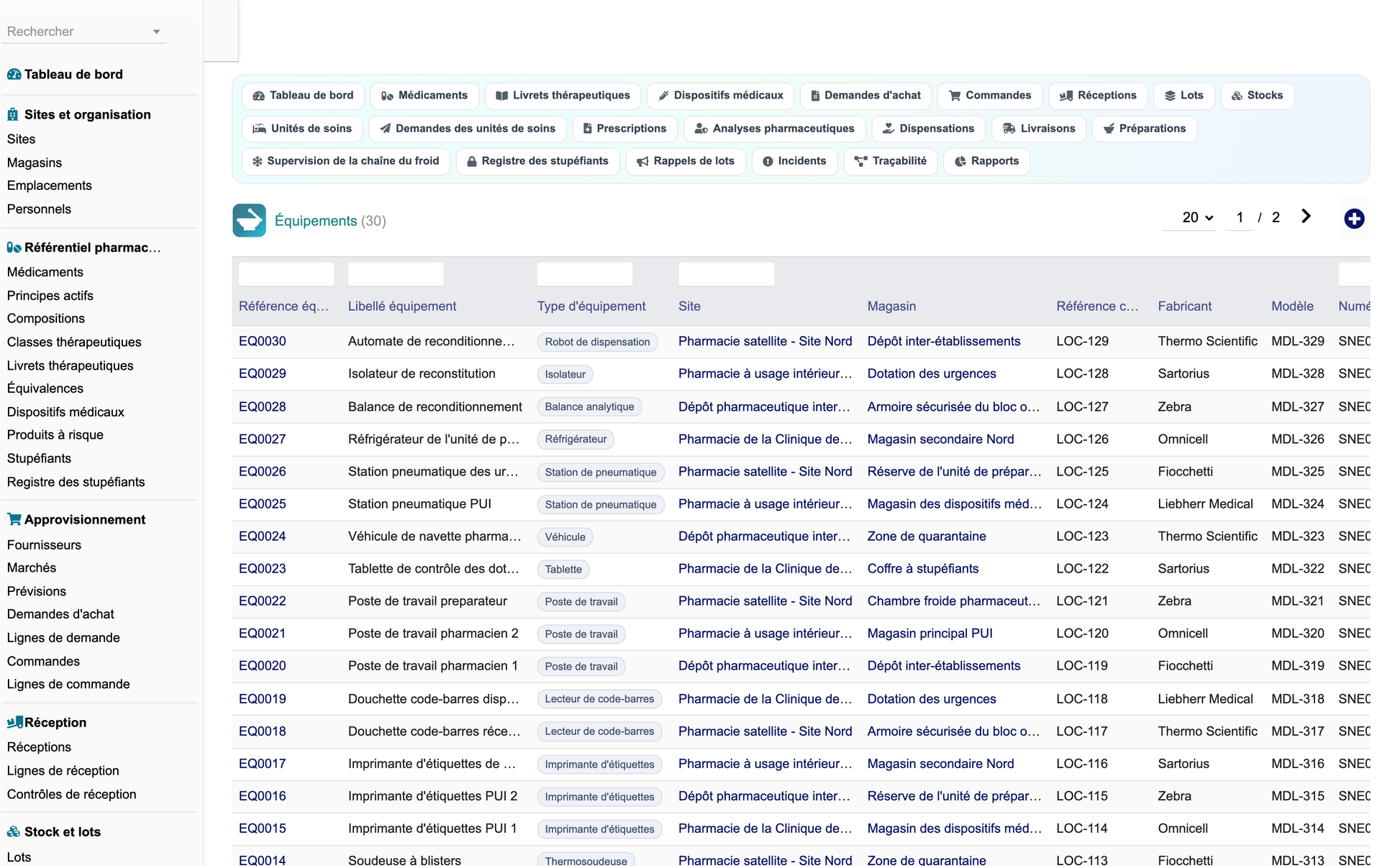Click the Balance analytique type badge

pos(589,406)
